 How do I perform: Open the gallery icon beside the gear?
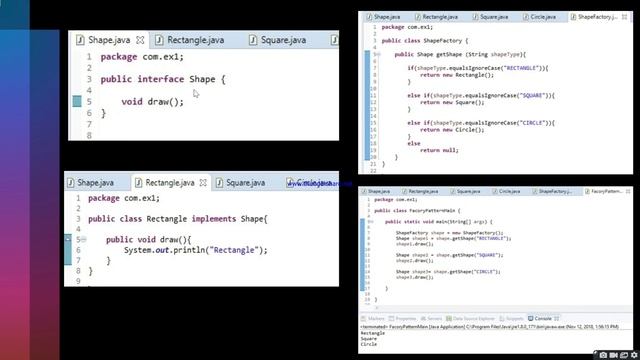(624, 355)
